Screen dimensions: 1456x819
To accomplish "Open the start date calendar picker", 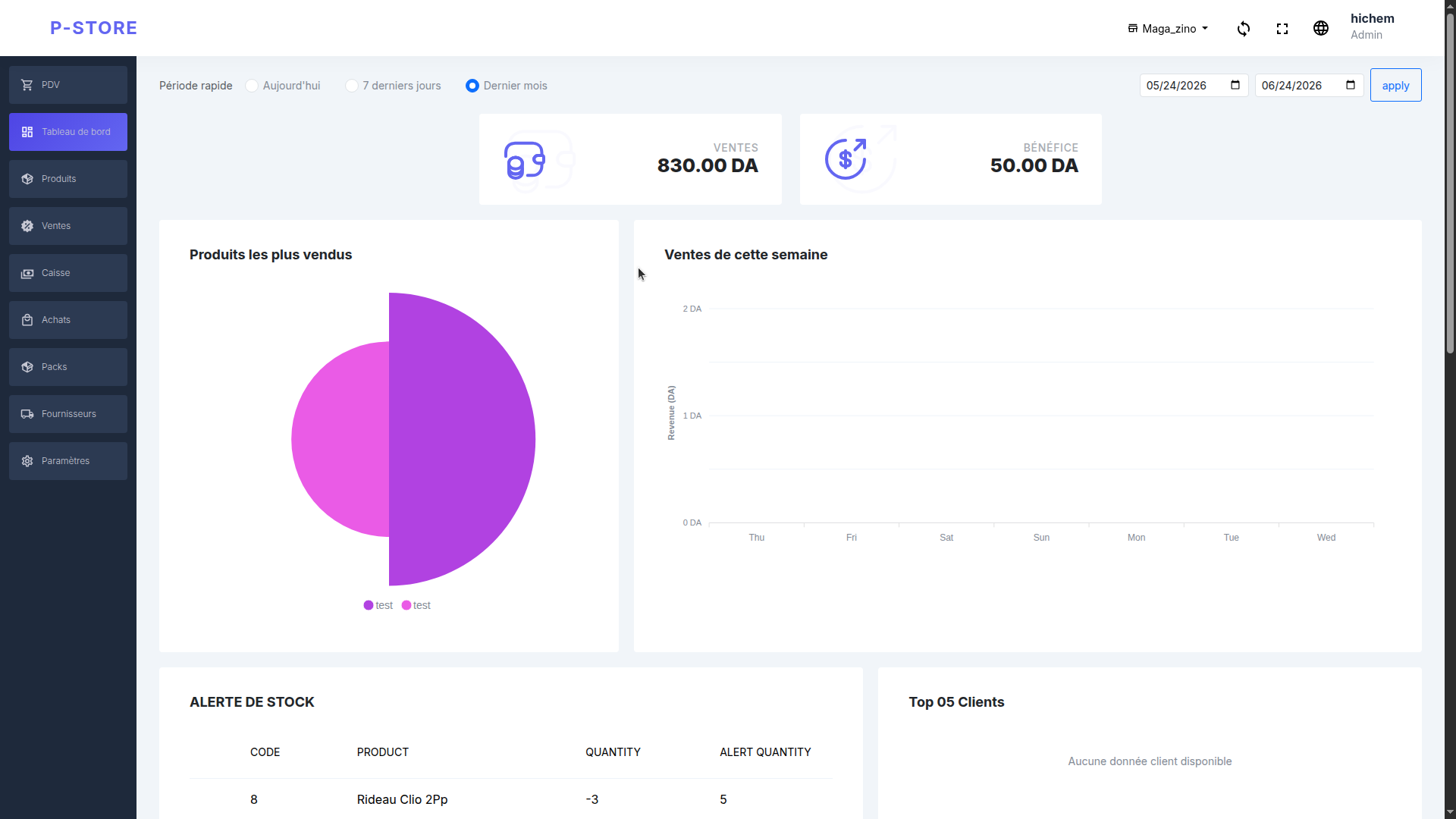I will (1235, 85).
